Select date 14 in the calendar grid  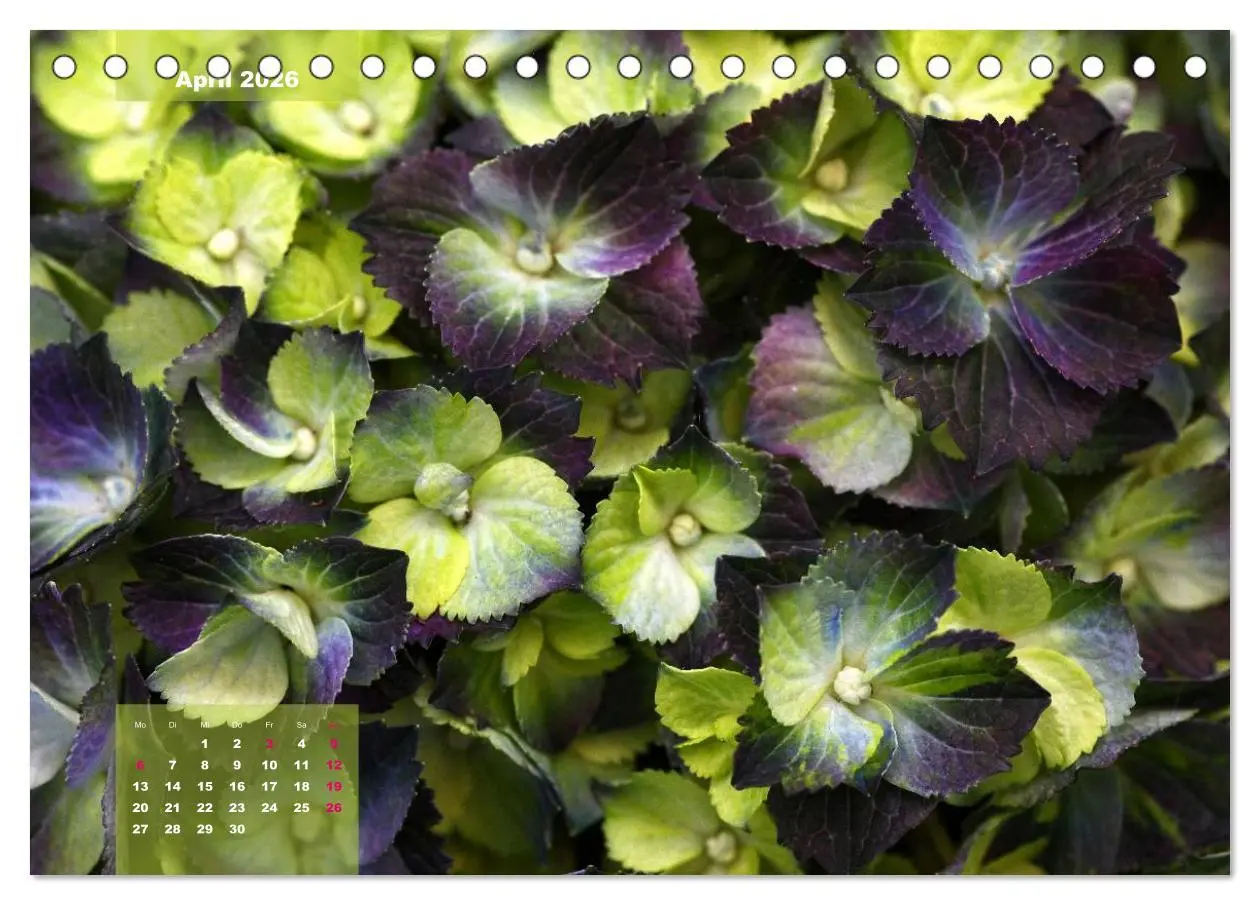click(172, 787)
